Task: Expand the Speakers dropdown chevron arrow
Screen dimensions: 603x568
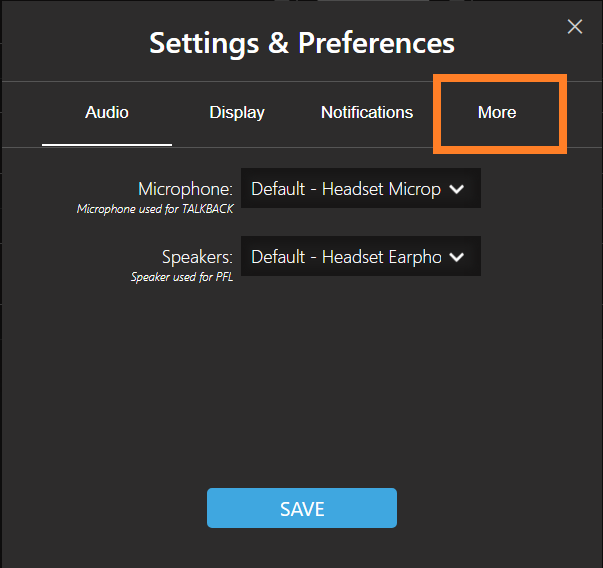Action: (456, 257)
